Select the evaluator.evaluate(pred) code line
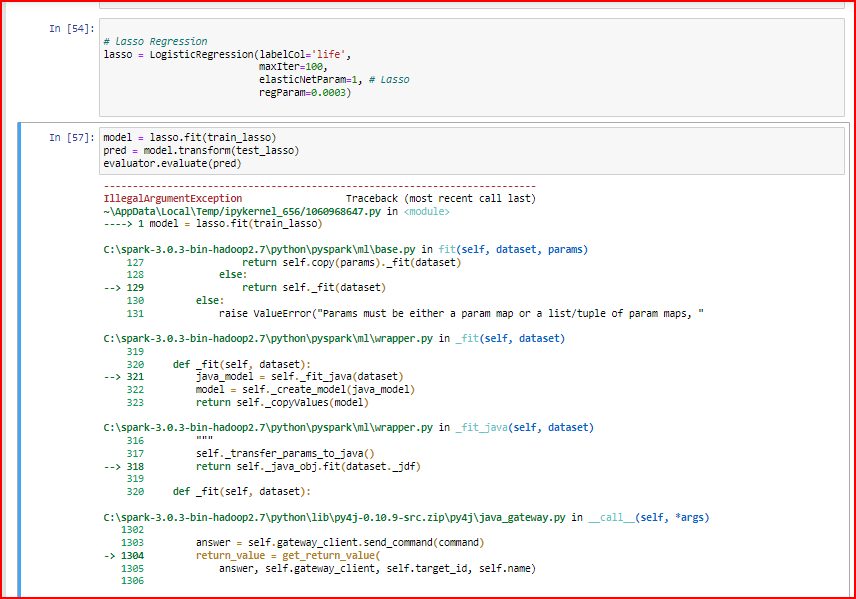Image resolution: width=856 pixels, height=599 pixels. point(174,163)
